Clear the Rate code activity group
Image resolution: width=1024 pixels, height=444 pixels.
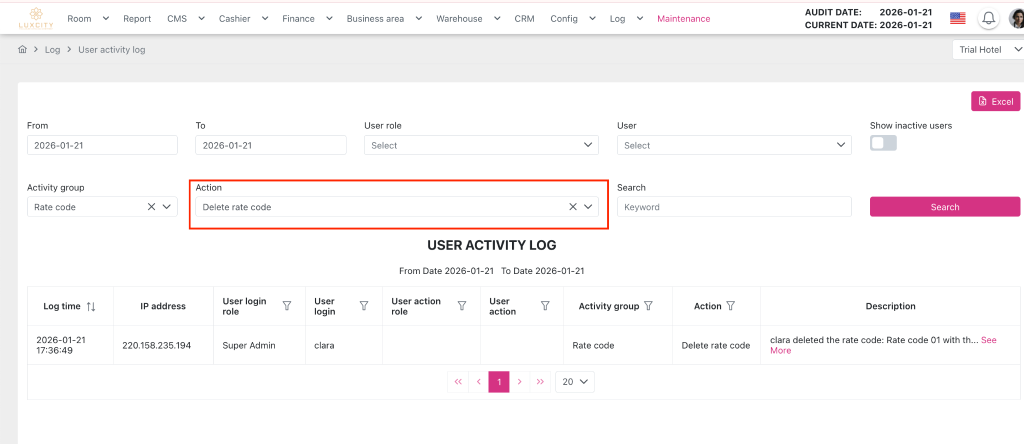point(152,207)
